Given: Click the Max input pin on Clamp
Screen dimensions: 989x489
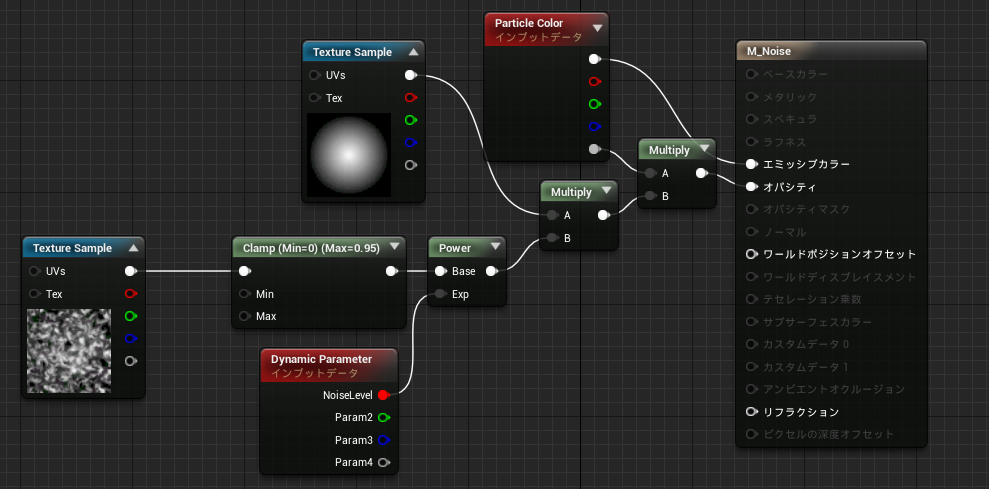Looking at the screenshot, I should click(x=245, y=315).
